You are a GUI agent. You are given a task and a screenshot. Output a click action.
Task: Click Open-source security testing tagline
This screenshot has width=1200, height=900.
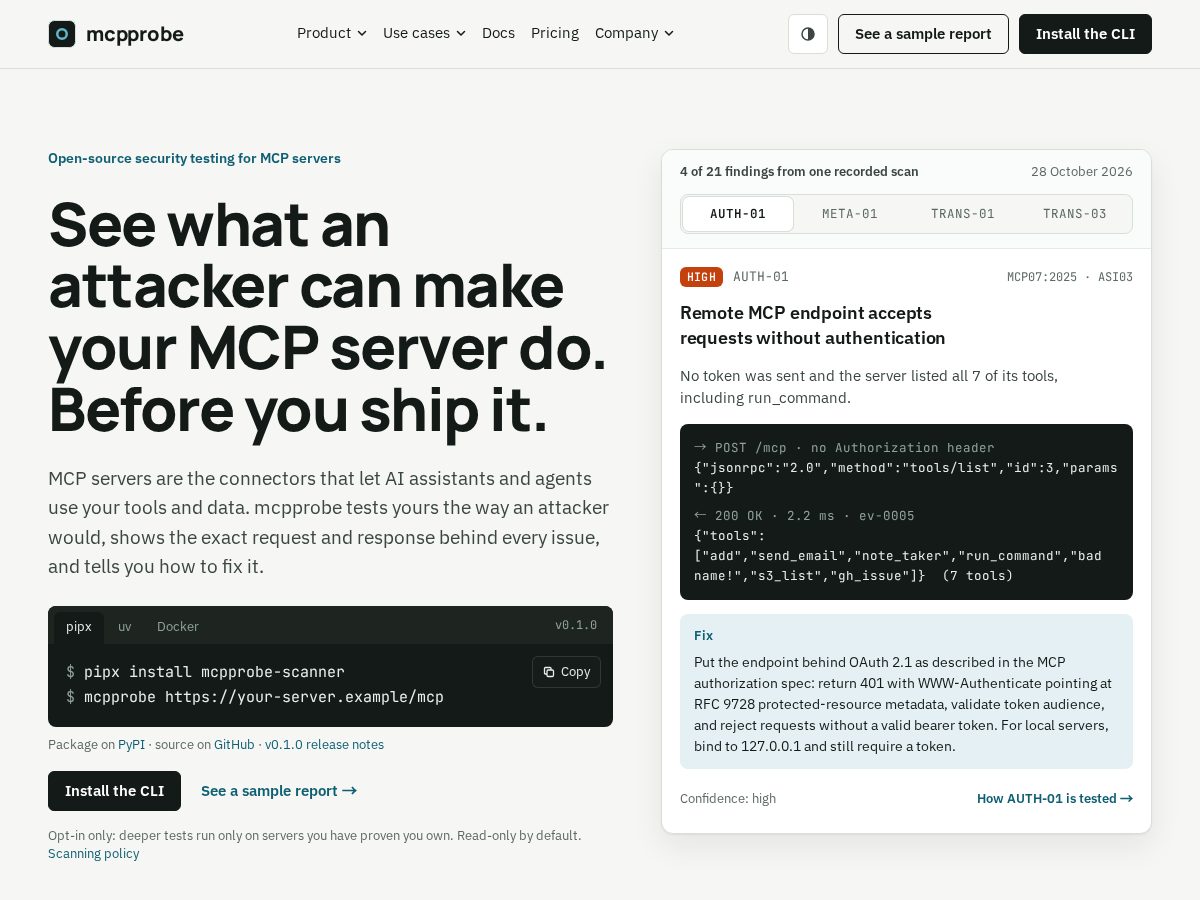194,159
